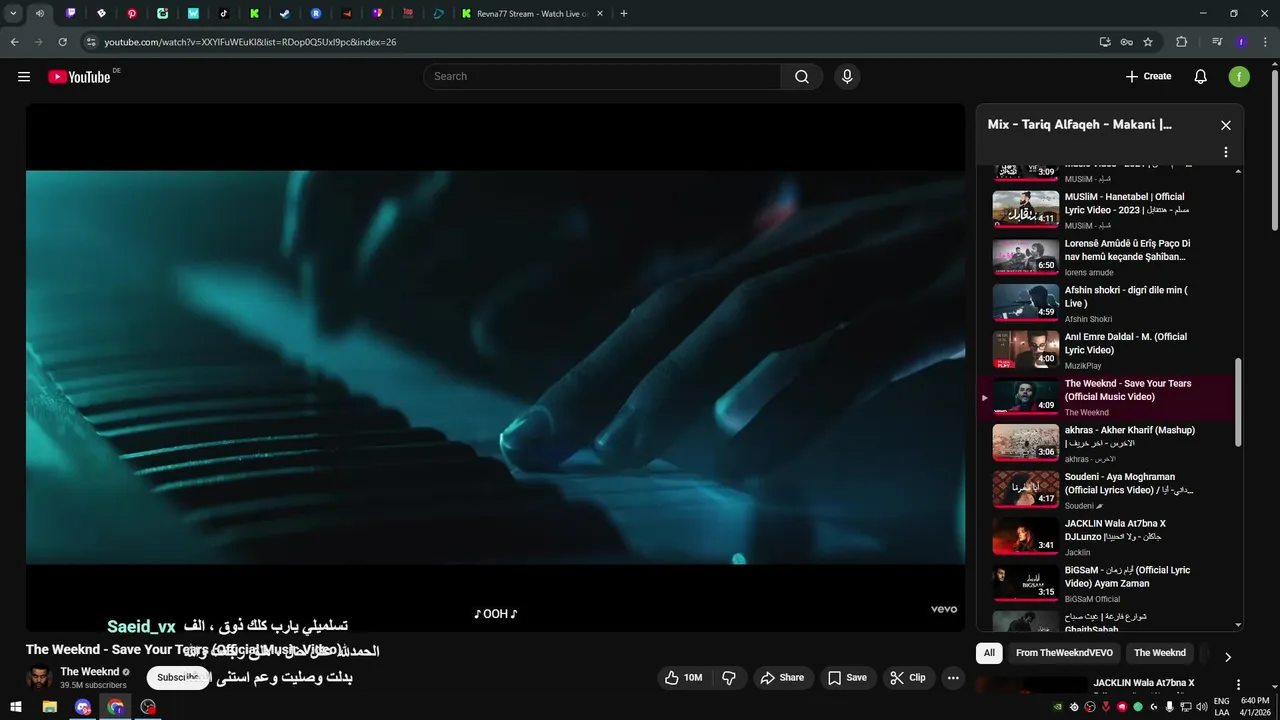Select the All filter chip
The height and width of the screenshot is (720, 1280).
pos(989,653)
